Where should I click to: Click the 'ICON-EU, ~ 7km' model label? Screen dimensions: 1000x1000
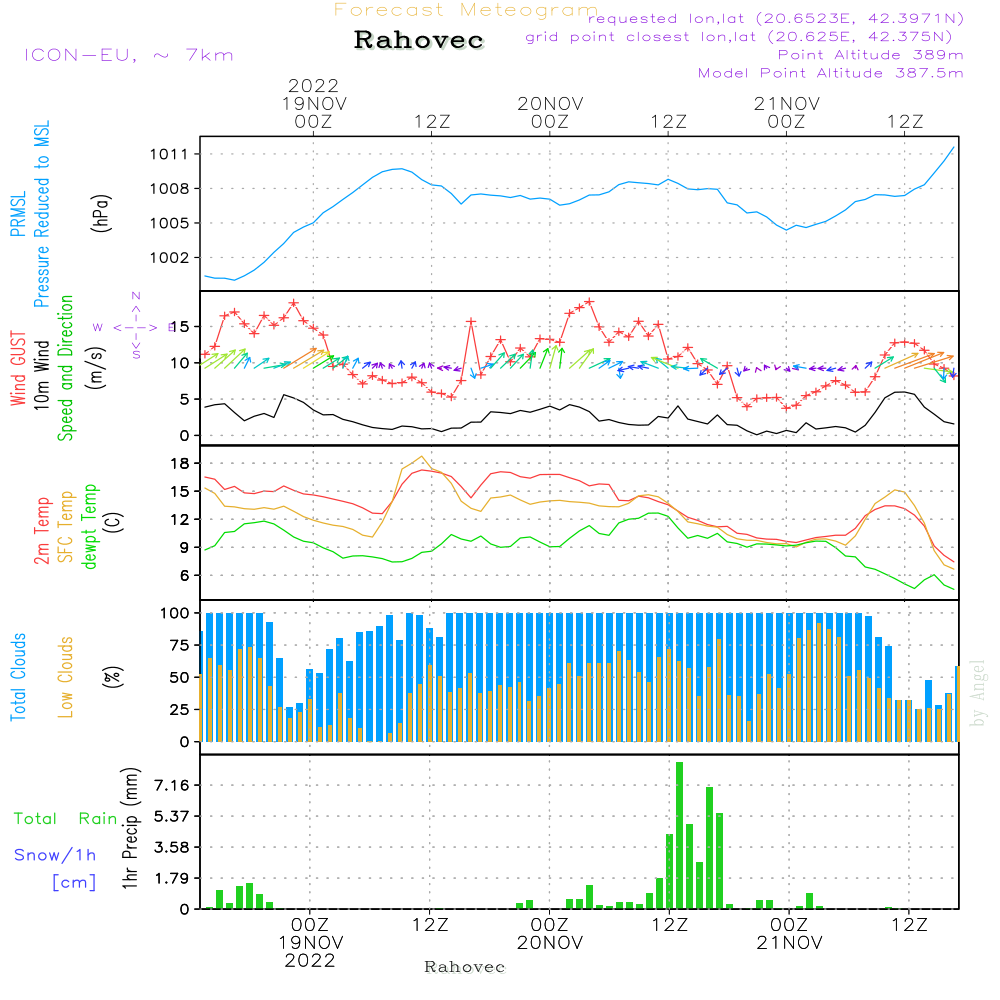coord(129,55)
